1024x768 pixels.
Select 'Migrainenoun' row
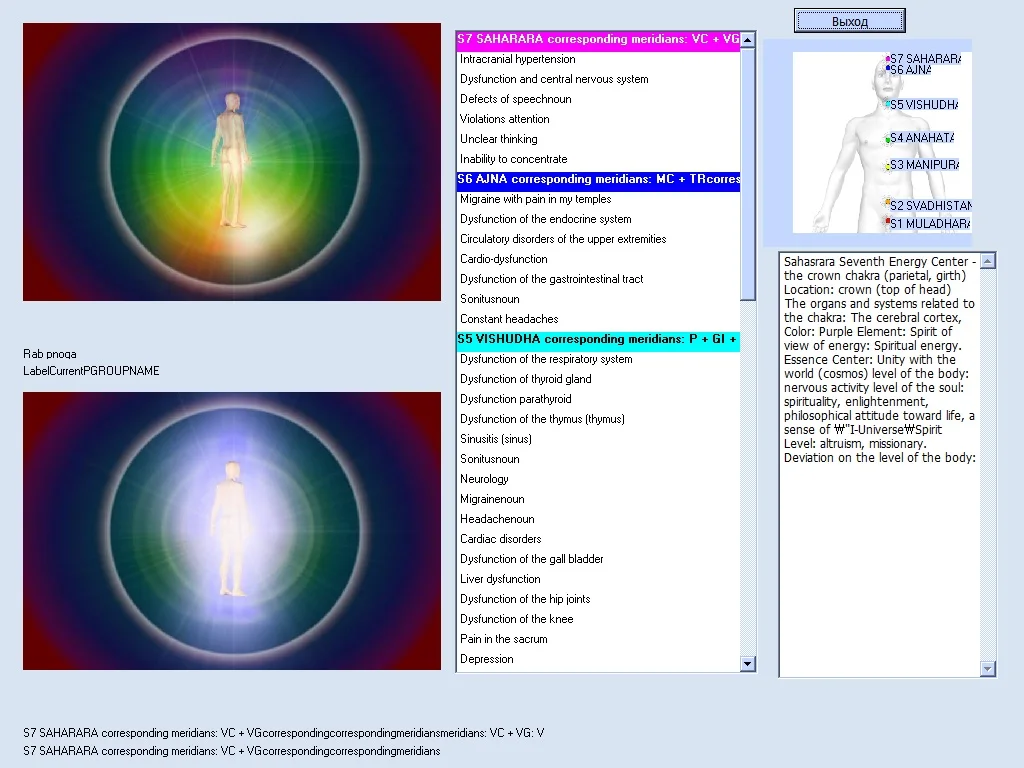[598, 499]
